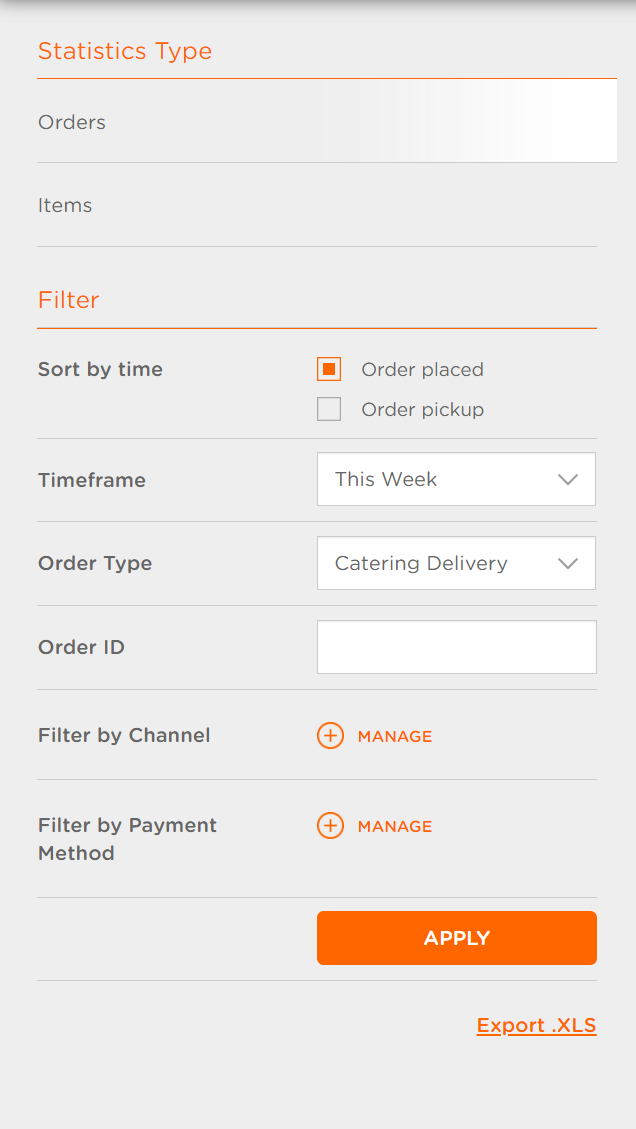The height and width of the screenshot is (1129, 636).
Task: Click the chevron arrow on the Order Type selector
Action: pos(568,563)
